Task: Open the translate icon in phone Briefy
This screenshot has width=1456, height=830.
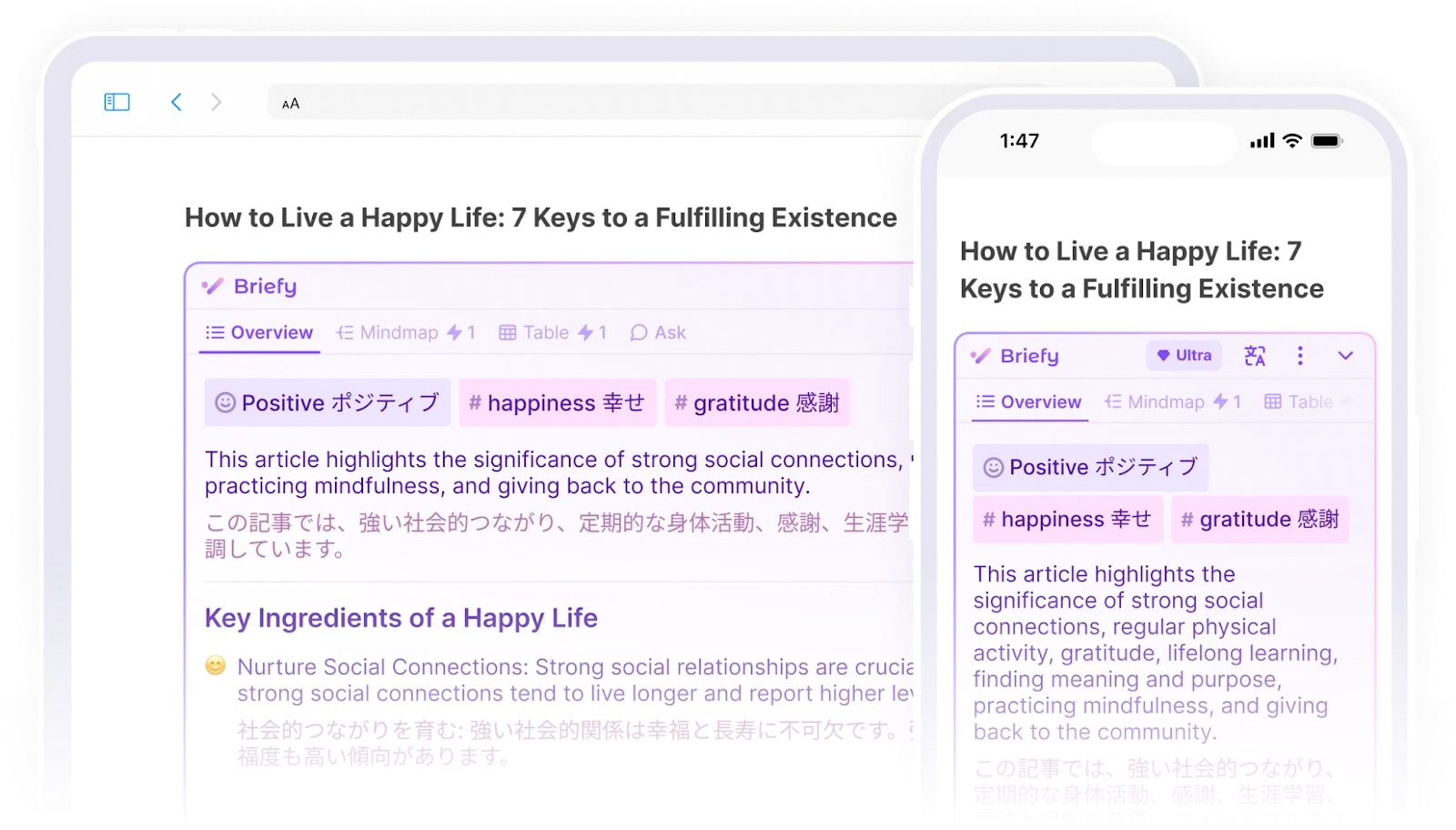Action: 1255,356
